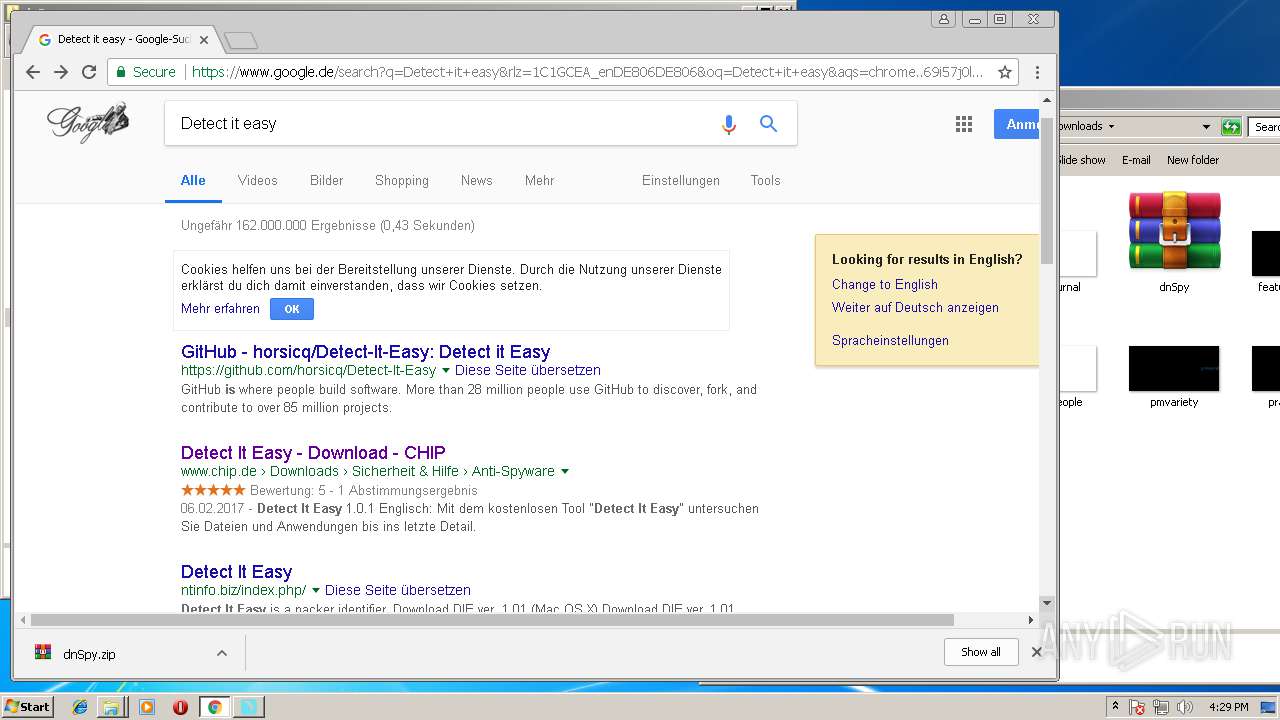Open the Explorer address history dropdown
Image resolution: width=1280 pixels, height=720 pixels.
(x=1206, y=127)
